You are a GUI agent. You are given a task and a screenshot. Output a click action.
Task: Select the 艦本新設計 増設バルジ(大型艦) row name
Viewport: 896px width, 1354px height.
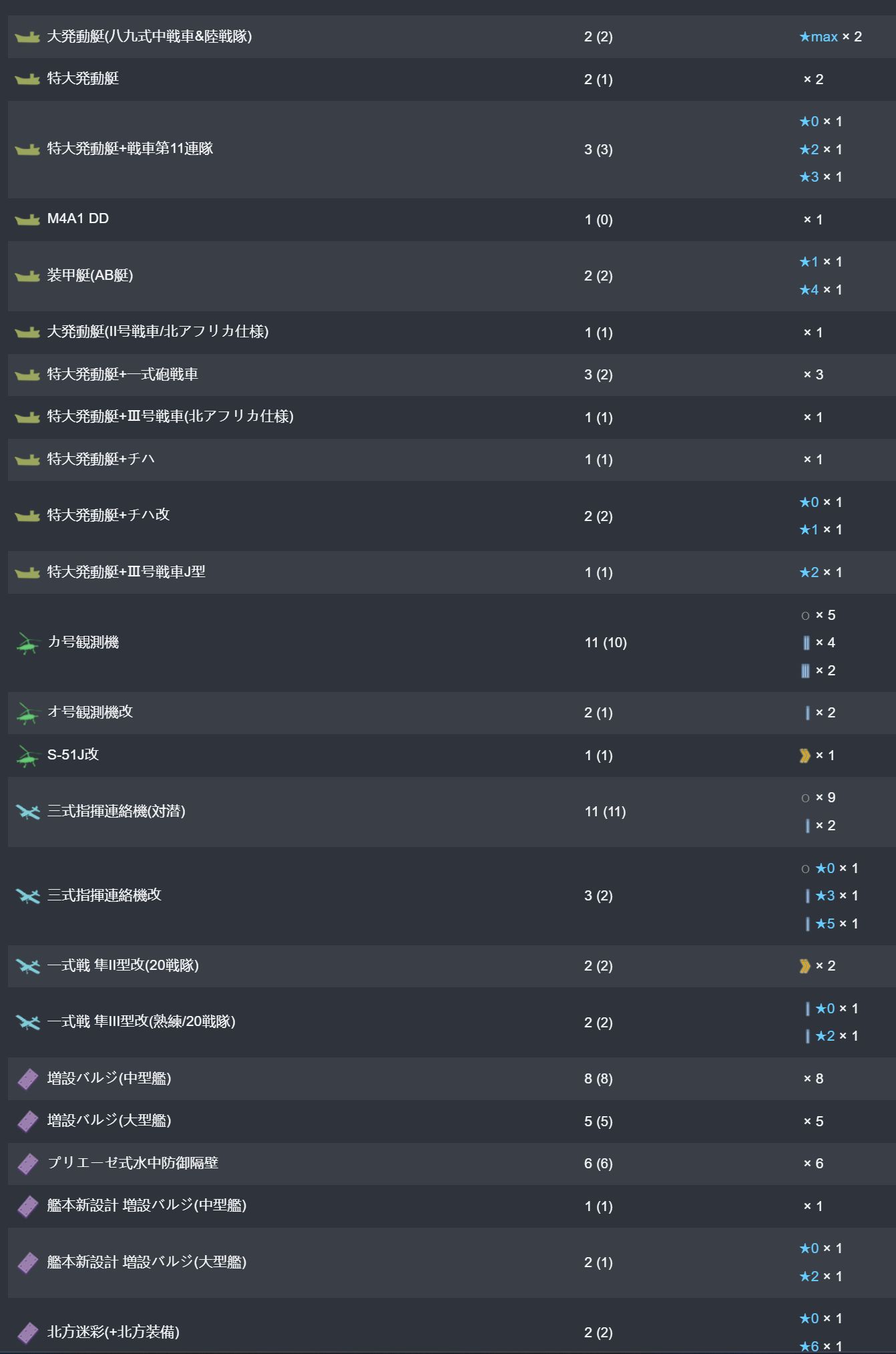(x=146, y=1262)
